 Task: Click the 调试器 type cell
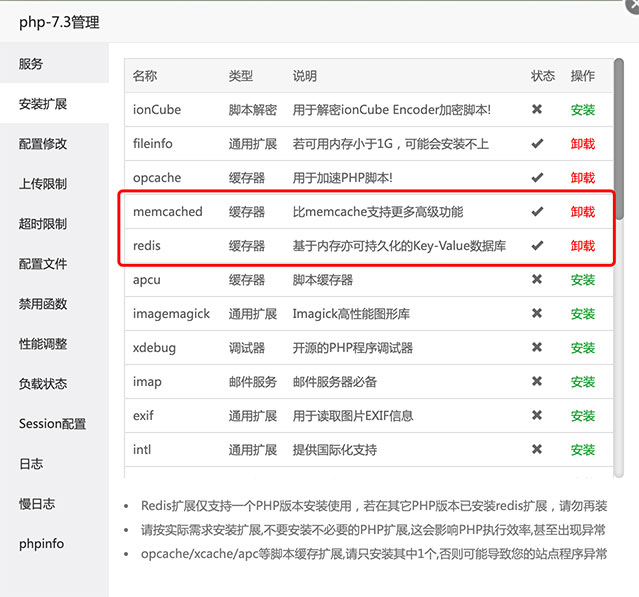(x=247, y=348)
